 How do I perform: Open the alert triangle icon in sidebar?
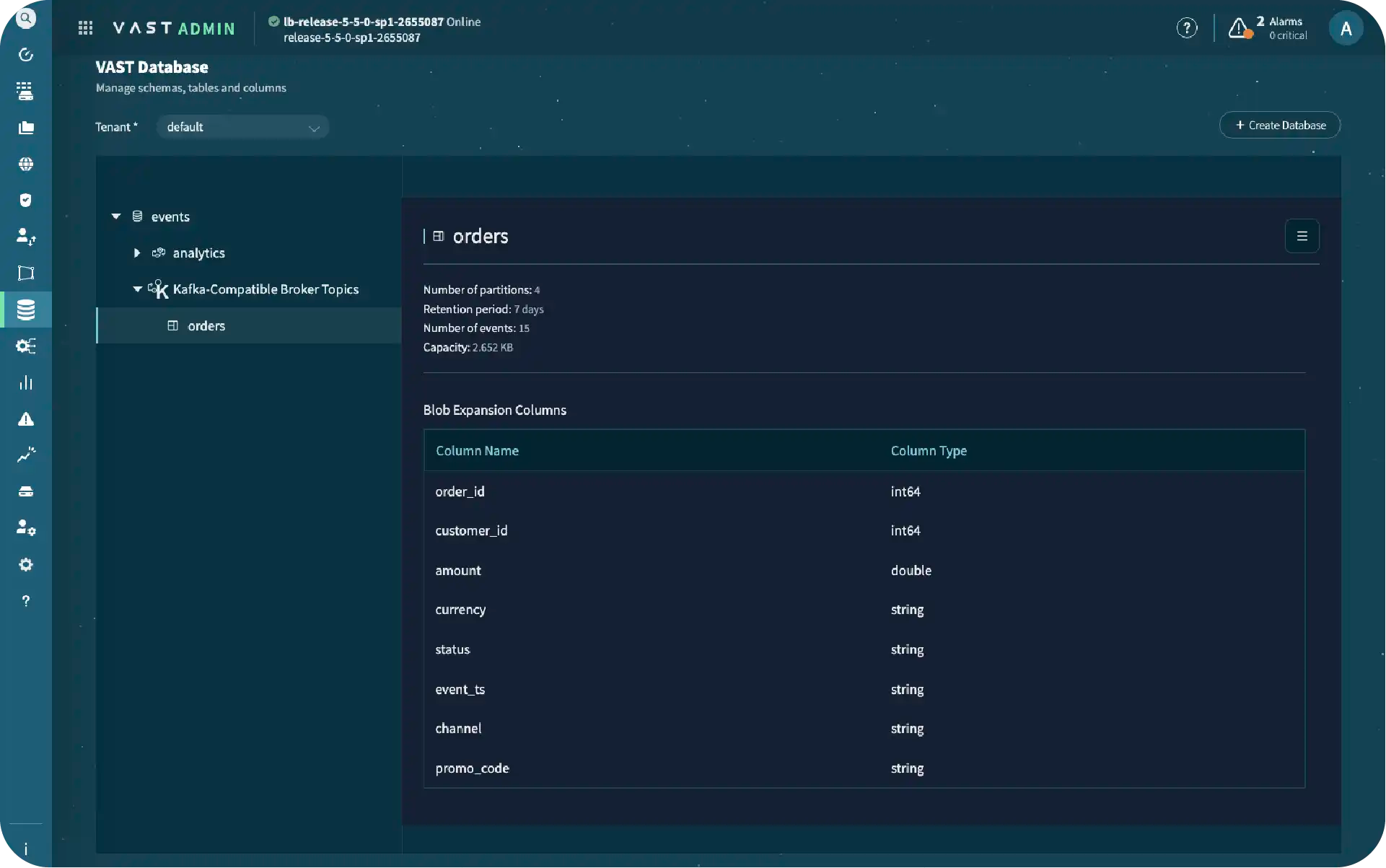point(26,418)
